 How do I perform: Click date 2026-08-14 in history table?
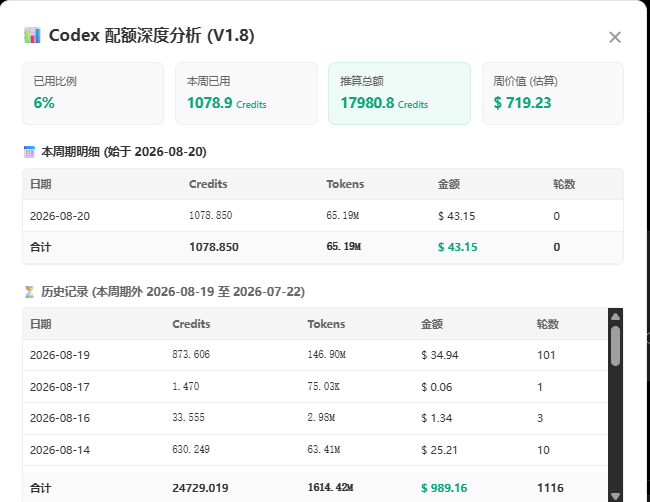point(60,450)
